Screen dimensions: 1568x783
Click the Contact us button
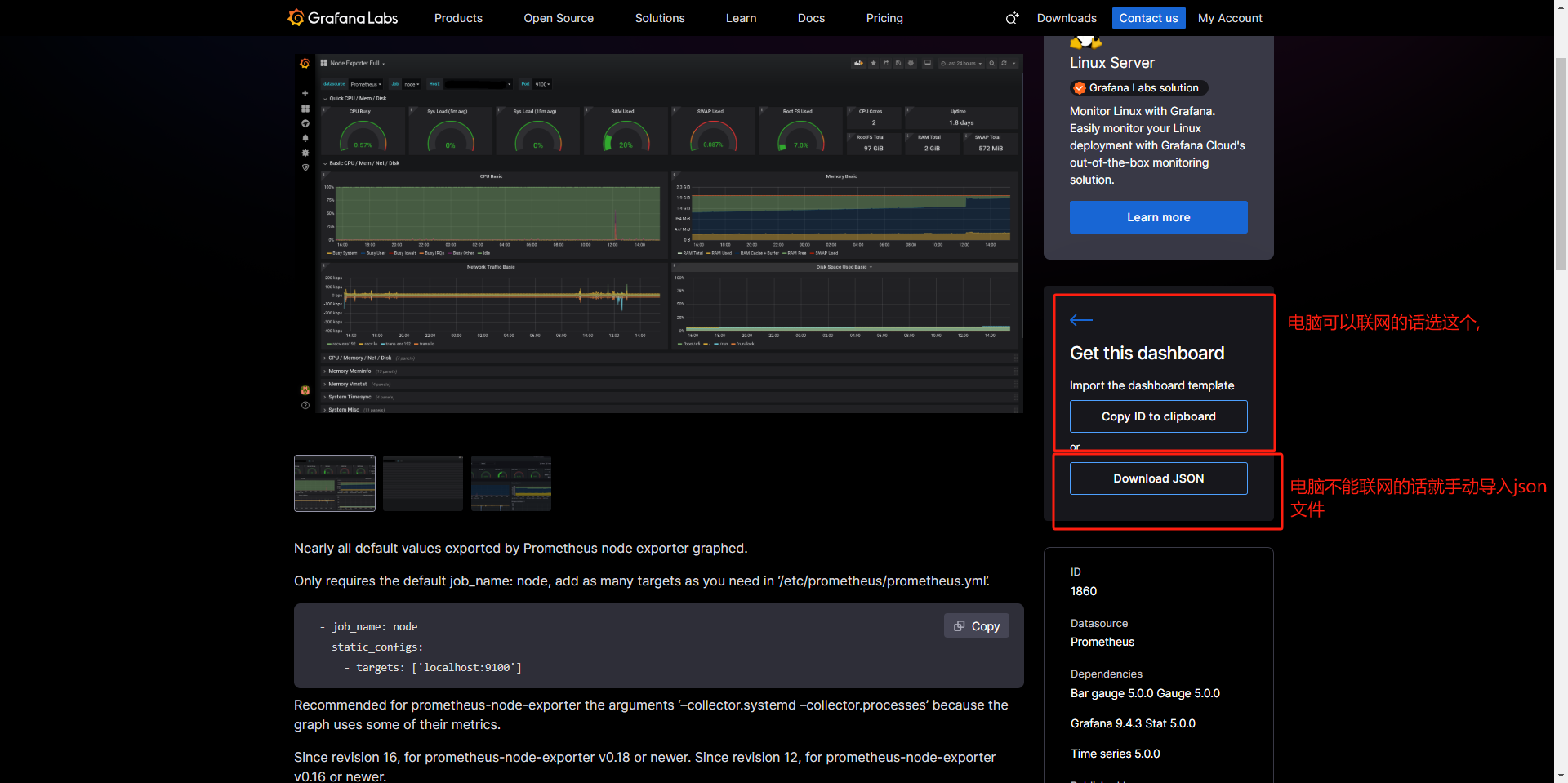click(1148, 18)
